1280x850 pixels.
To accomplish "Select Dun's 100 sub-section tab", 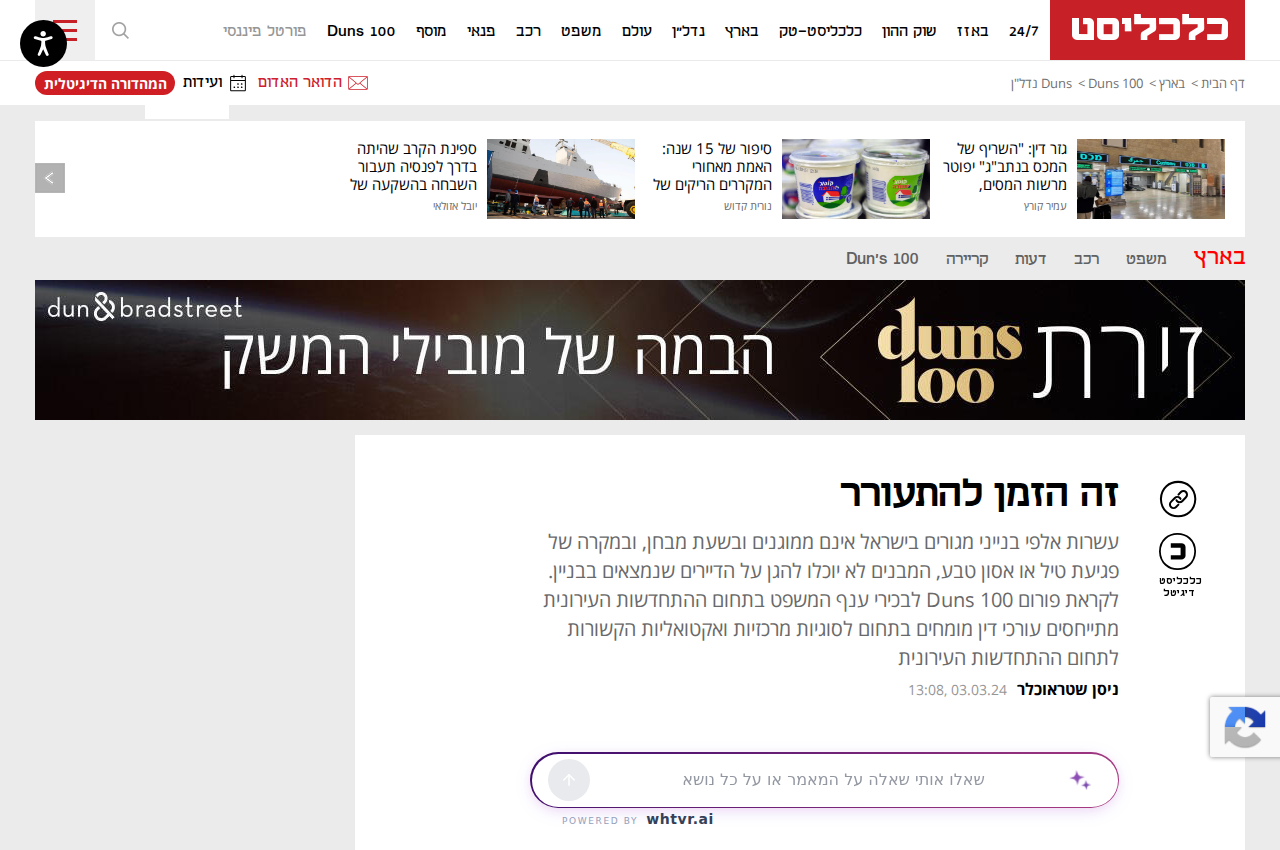I will tap(882, 259).
